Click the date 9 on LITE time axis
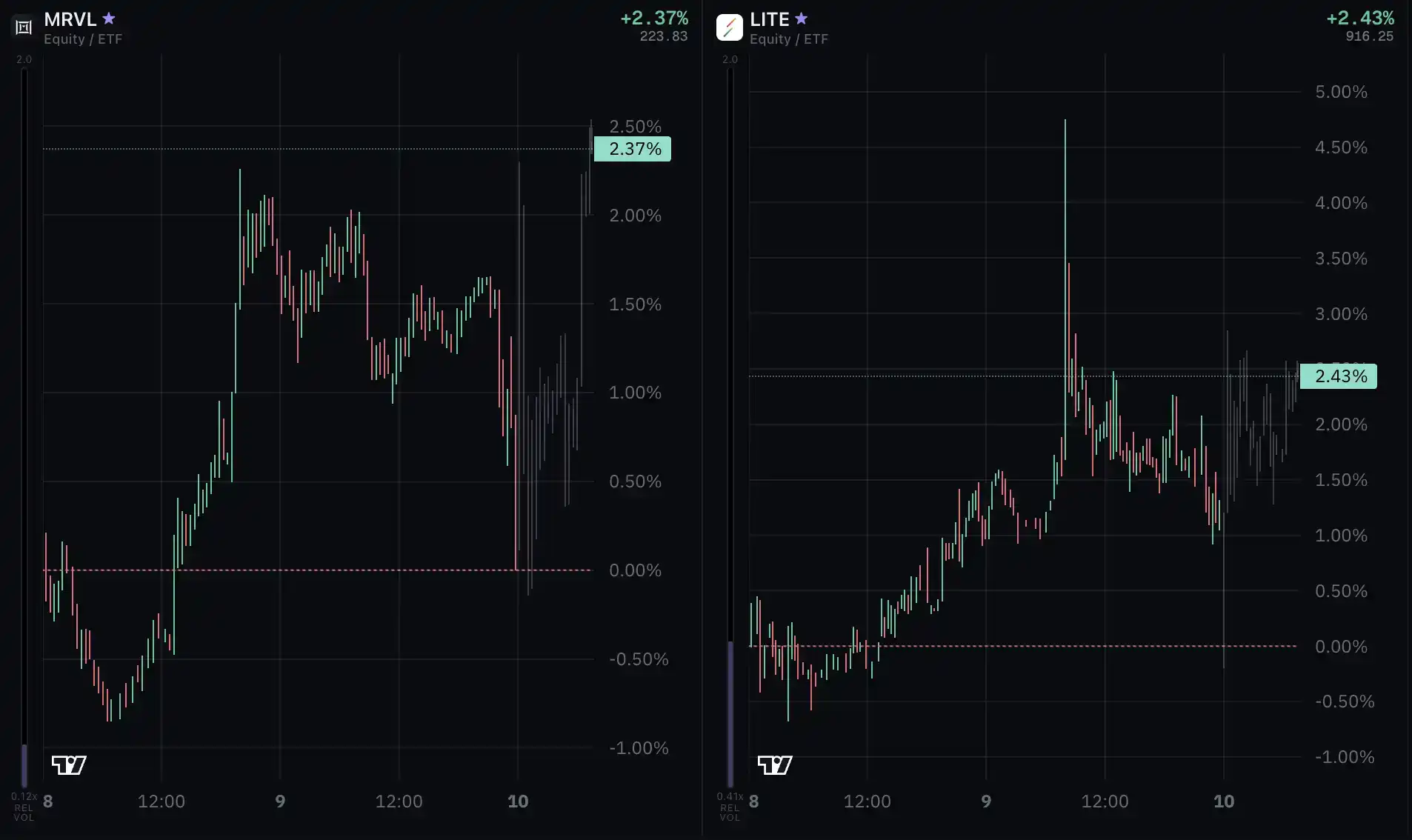This screenshot has width=1412, height=840. [x=986, y=801]
